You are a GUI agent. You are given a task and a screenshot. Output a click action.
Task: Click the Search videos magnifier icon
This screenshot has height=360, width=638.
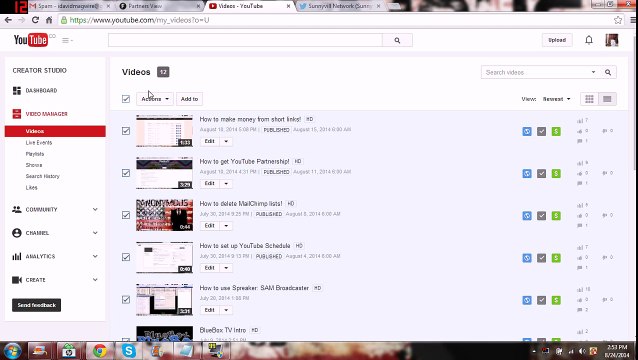pyautogui.click(x=608, y=72)
